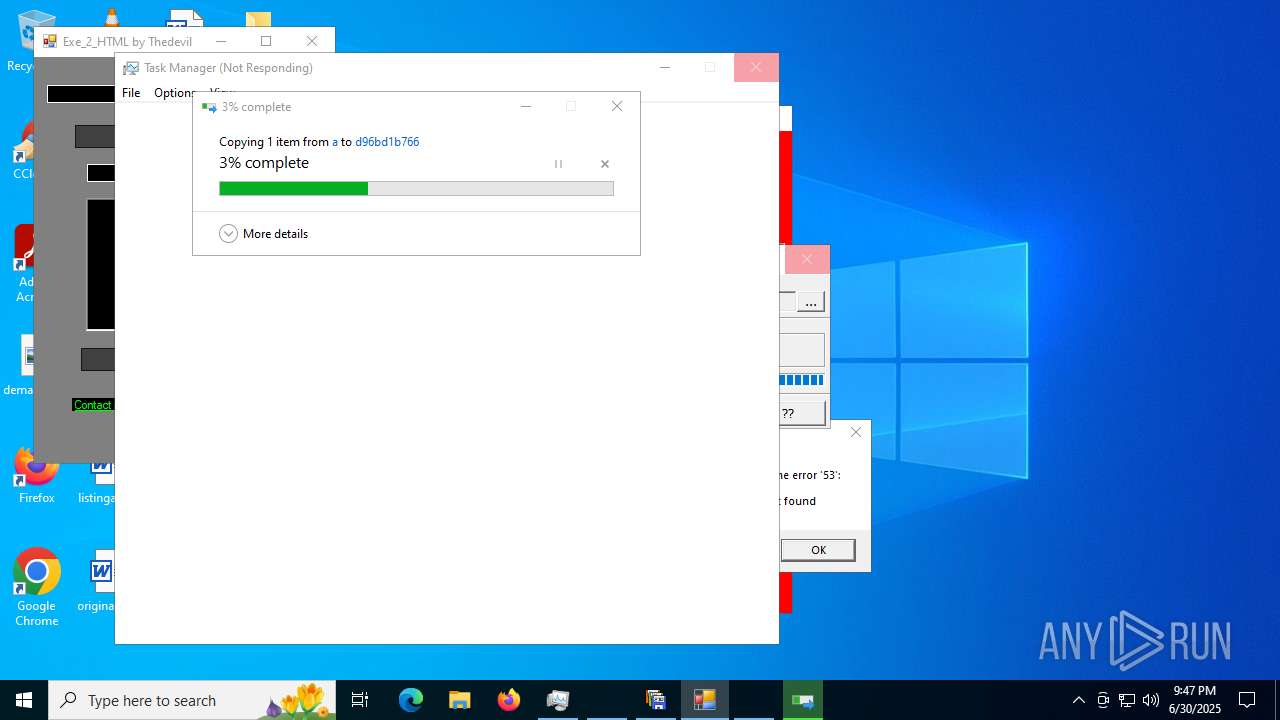Open Task View from taskbar
Image resolution: width=1280 pixels, height=720 pixels.
360,700
